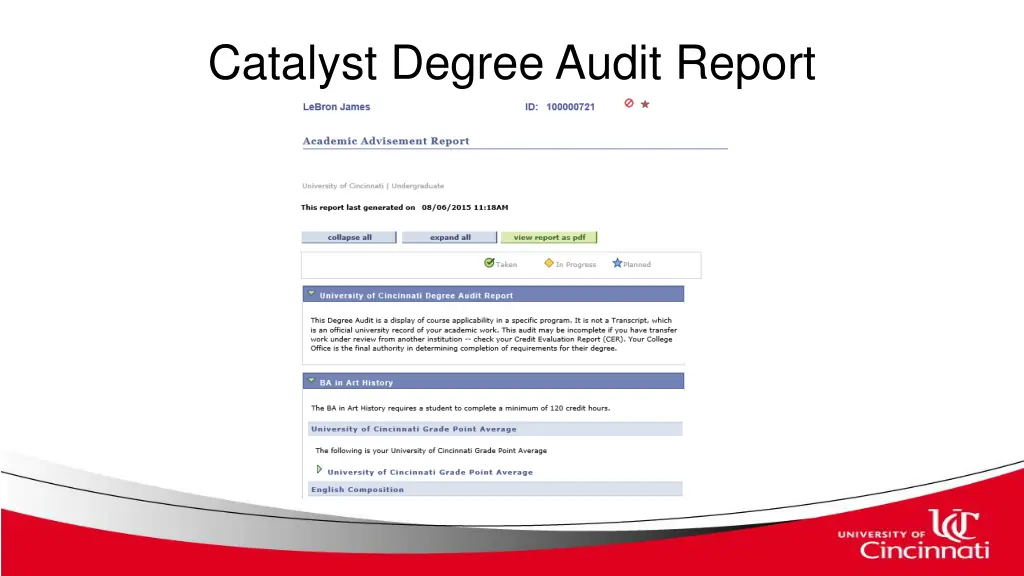
Task: Click the red star icon beside the ID
Action: tap(645, 104)
